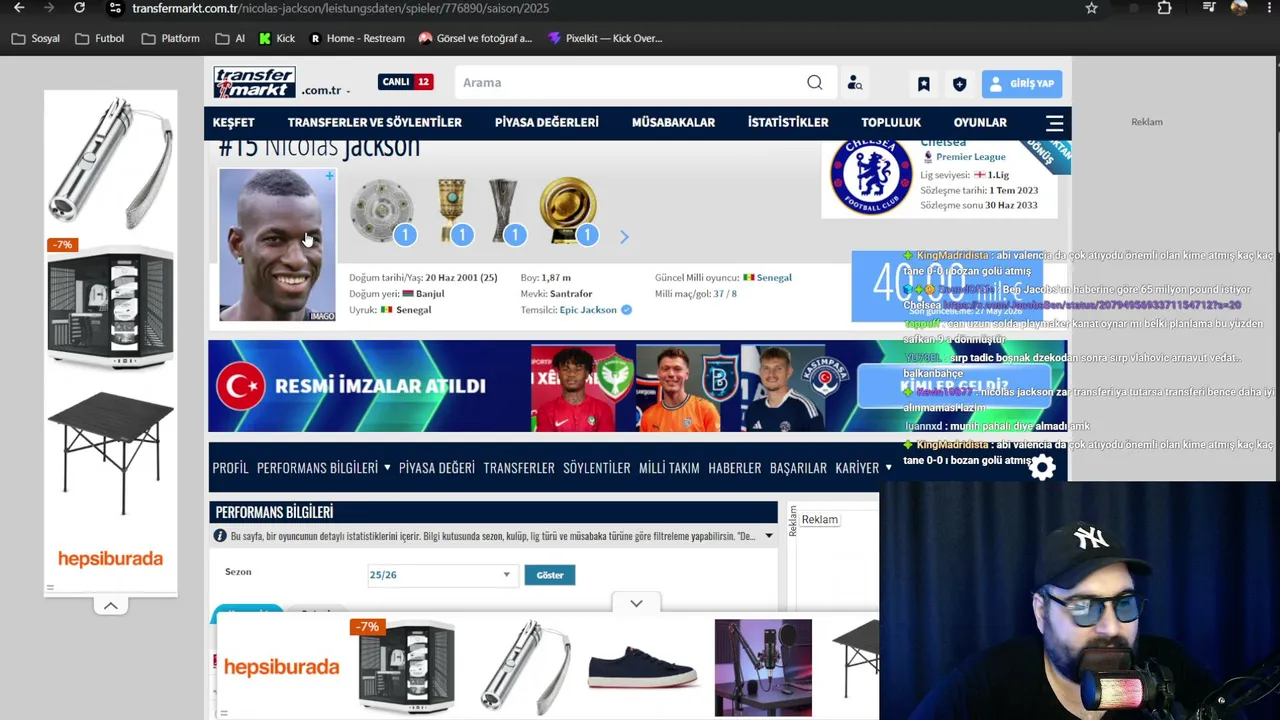1280x720 pixels.
Task: Click the golden ball award icon
Action: point(567,210)
